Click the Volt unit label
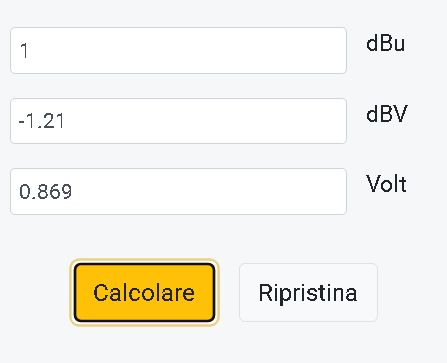Image resolution: width=447 pixels, height=363 pixels. pyautogui.click(x=386, y=184)
